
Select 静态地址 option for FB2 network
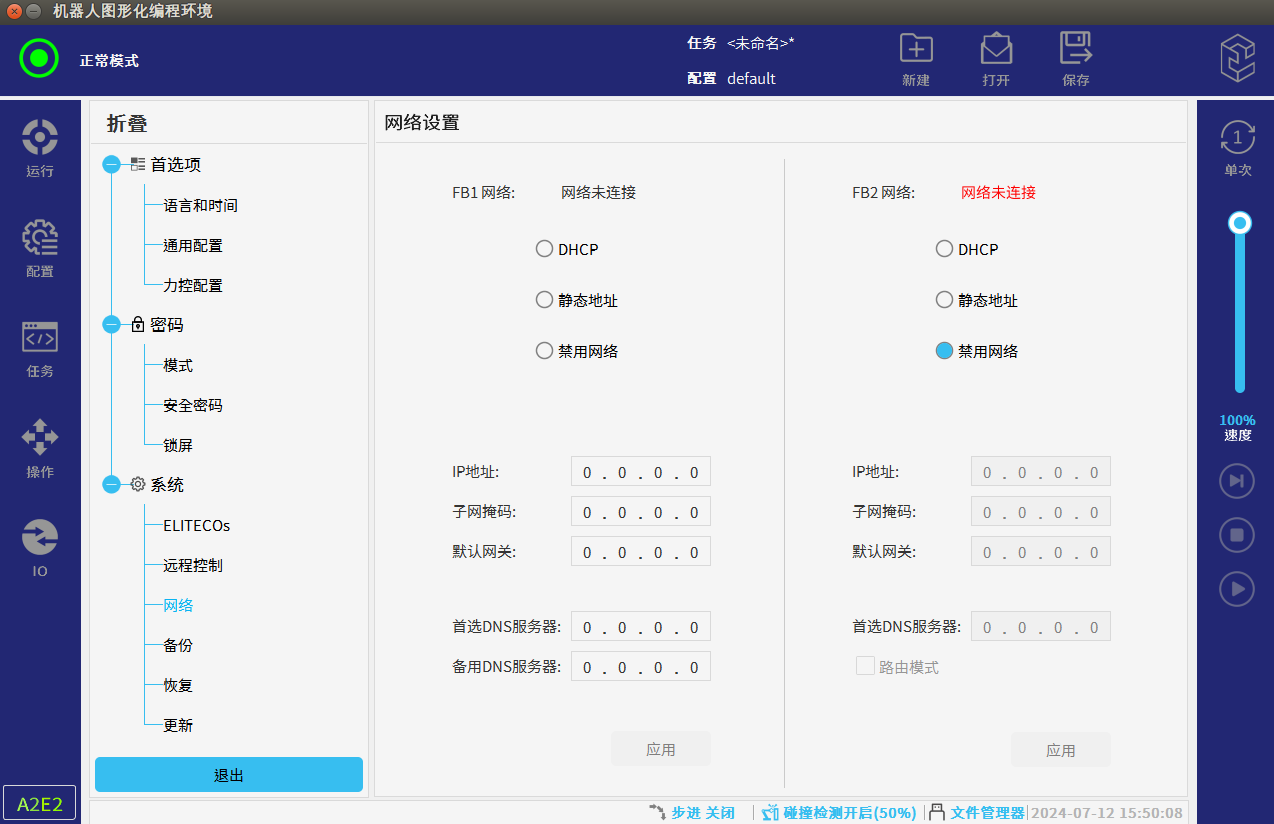(x=944, y=300)
